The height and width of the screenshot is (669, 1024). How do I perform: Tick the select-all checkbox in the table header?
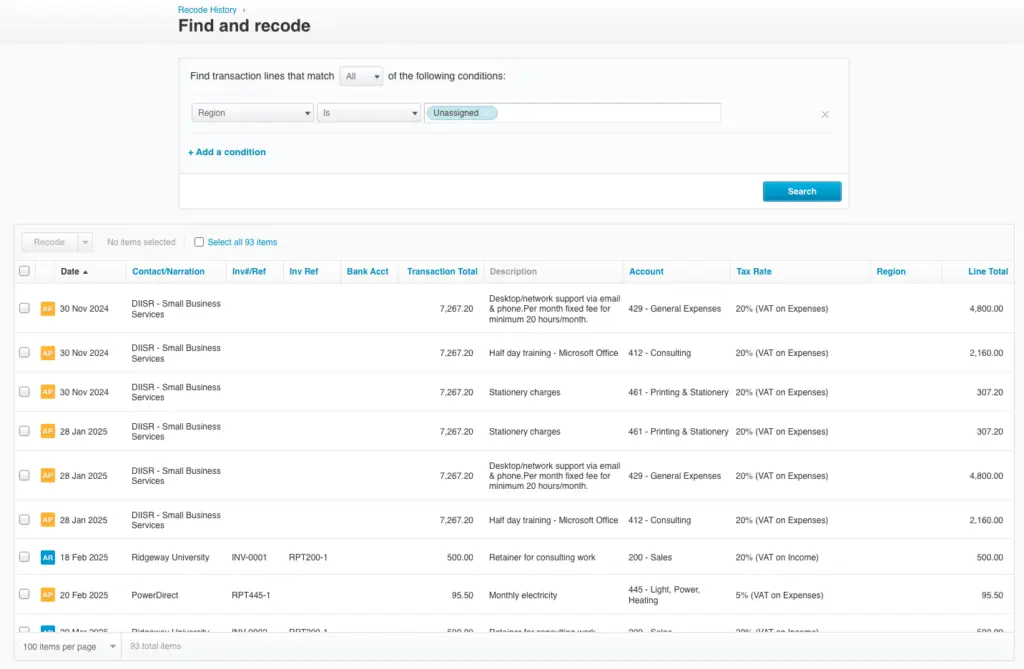(24, 271)
